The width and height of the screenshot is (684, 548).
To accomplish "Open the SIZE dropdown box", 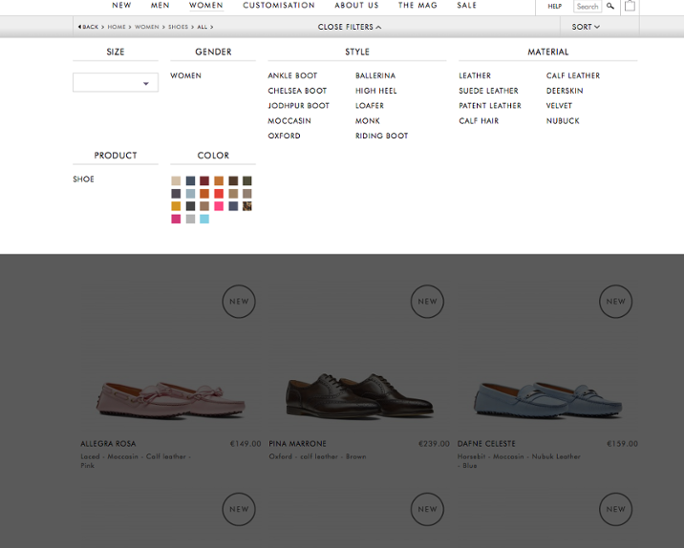I will pos(115,82).
